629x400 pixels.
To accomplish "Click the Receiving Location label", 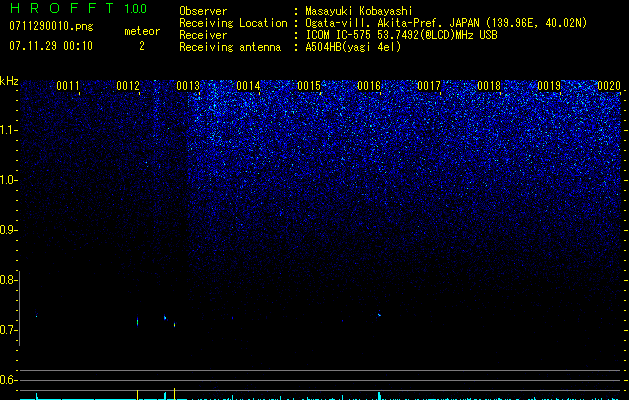I will click(x=233, y=23).
